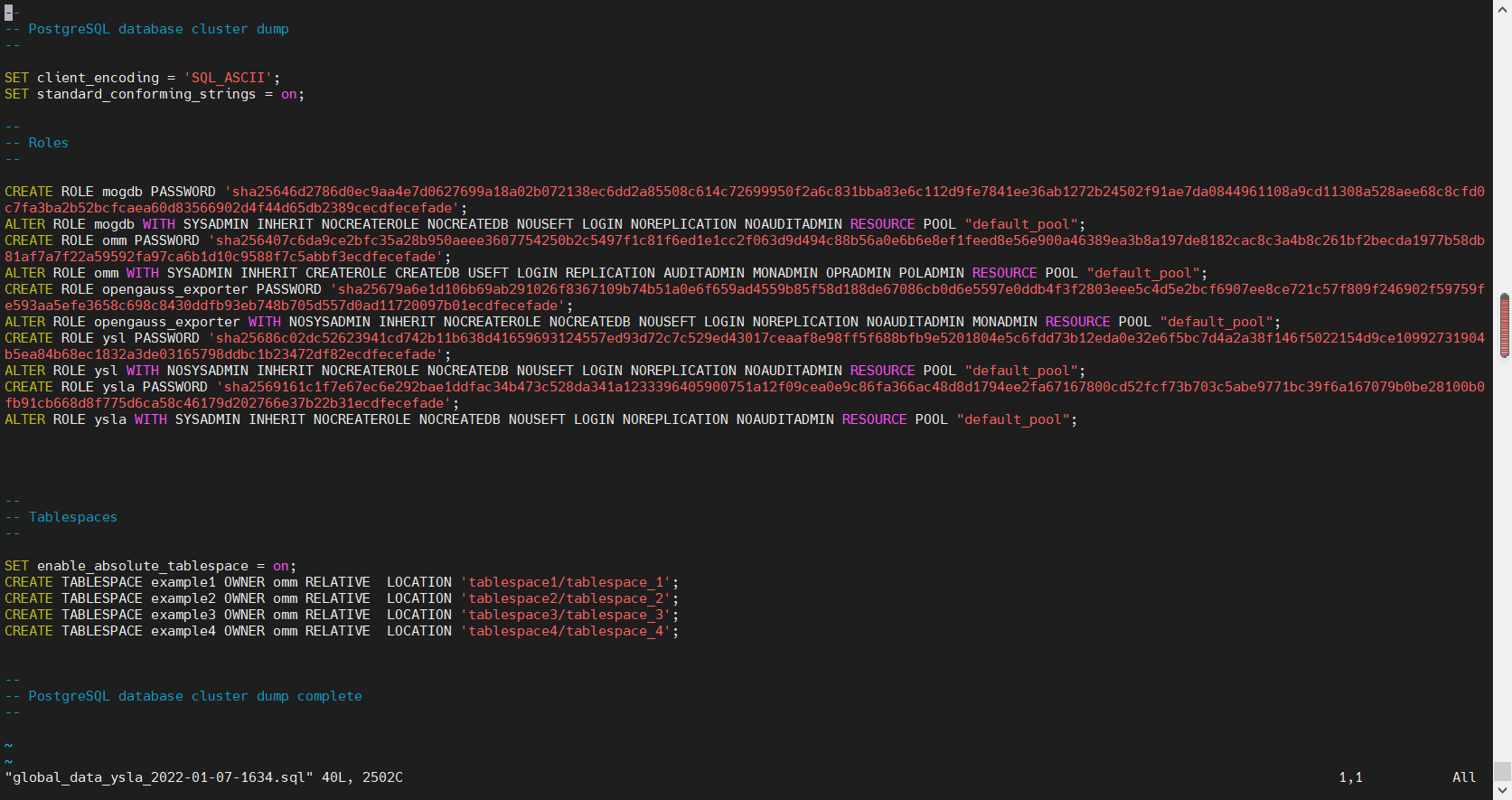Click tablespace name example2

tap(183, 598)
